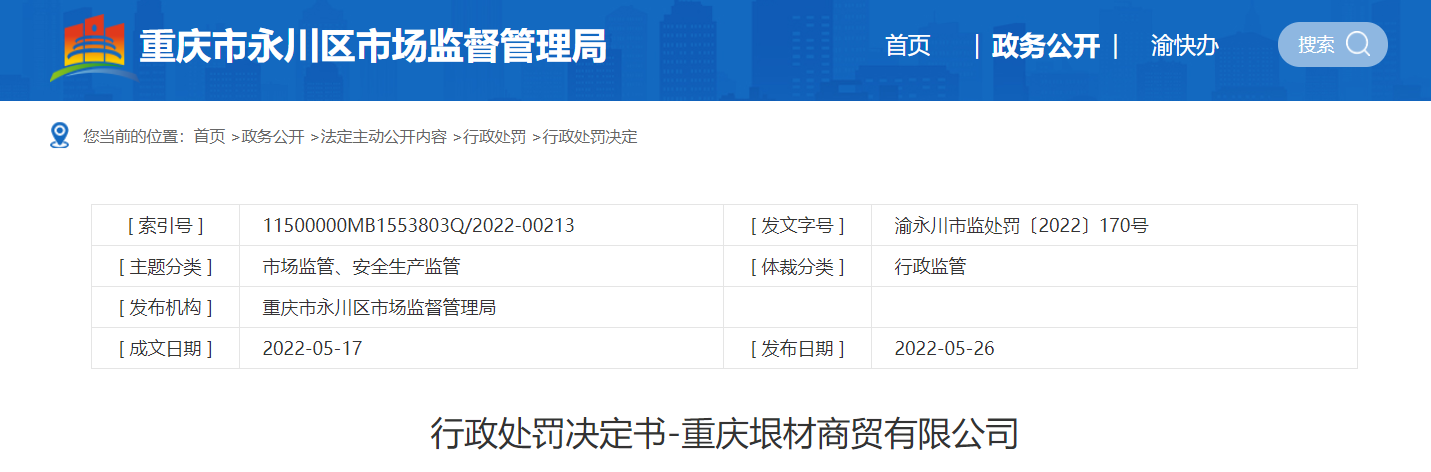Select the 主题分类 label cell
The width and height of the screenshot is (1431, 472).
click(166, 267)
